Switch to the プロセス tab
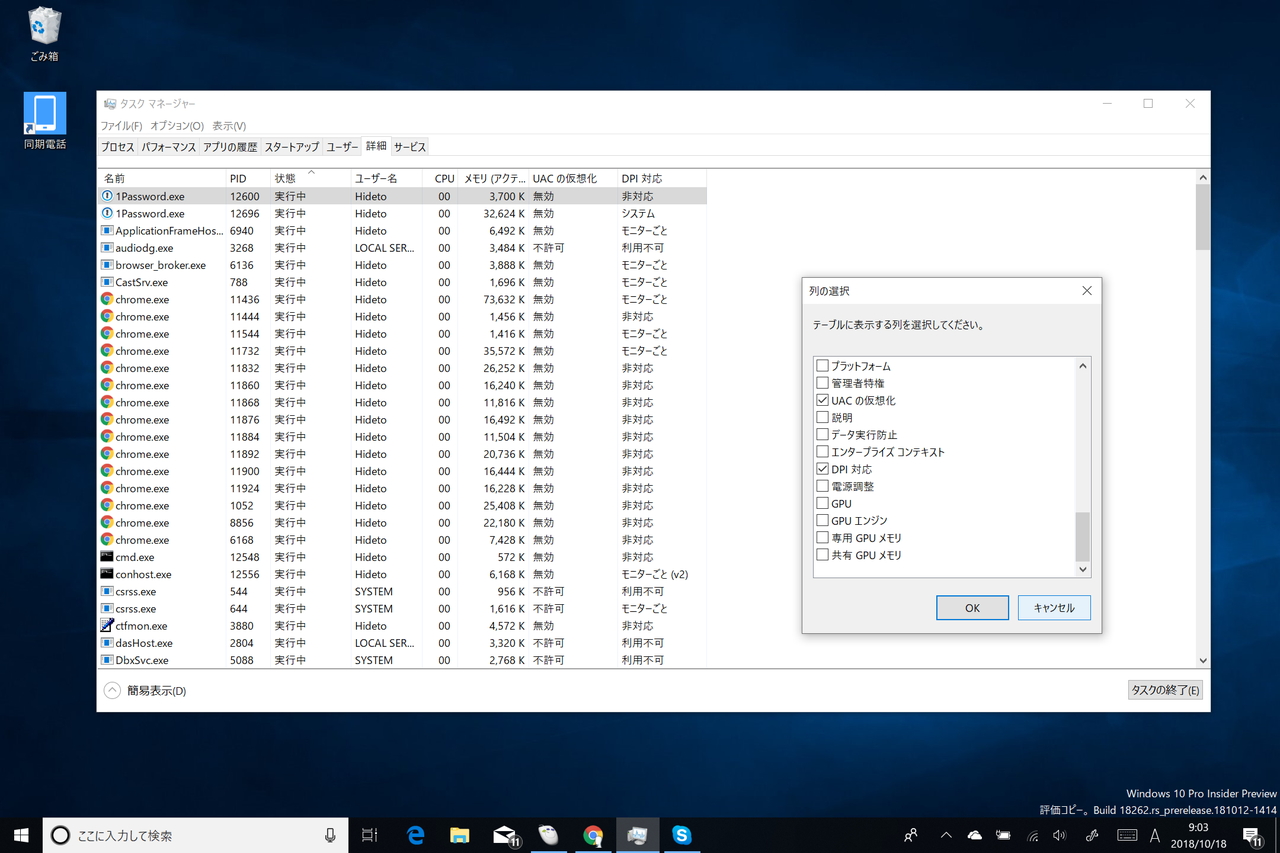The height and width of the screenshot is (853, 1280). click(117, 147)
